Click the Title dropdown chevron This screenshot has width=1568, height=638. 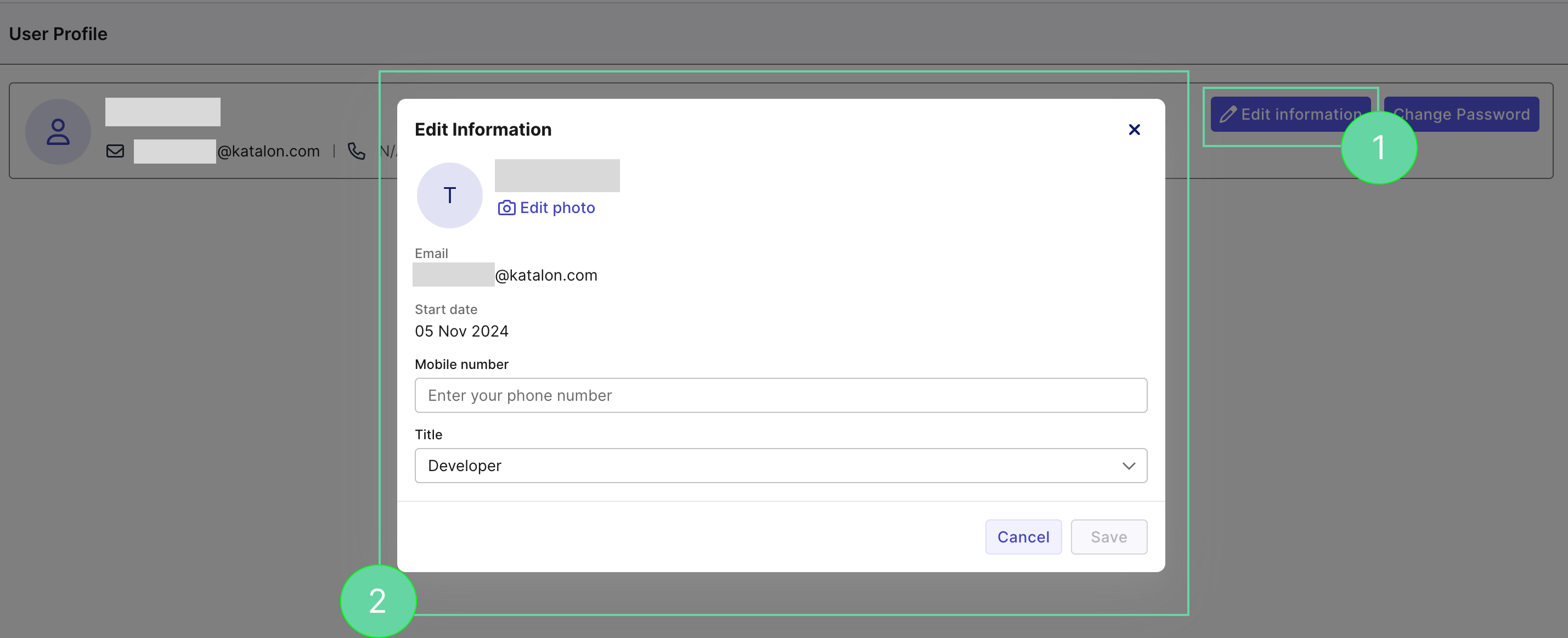click(x=1128, y=465)
